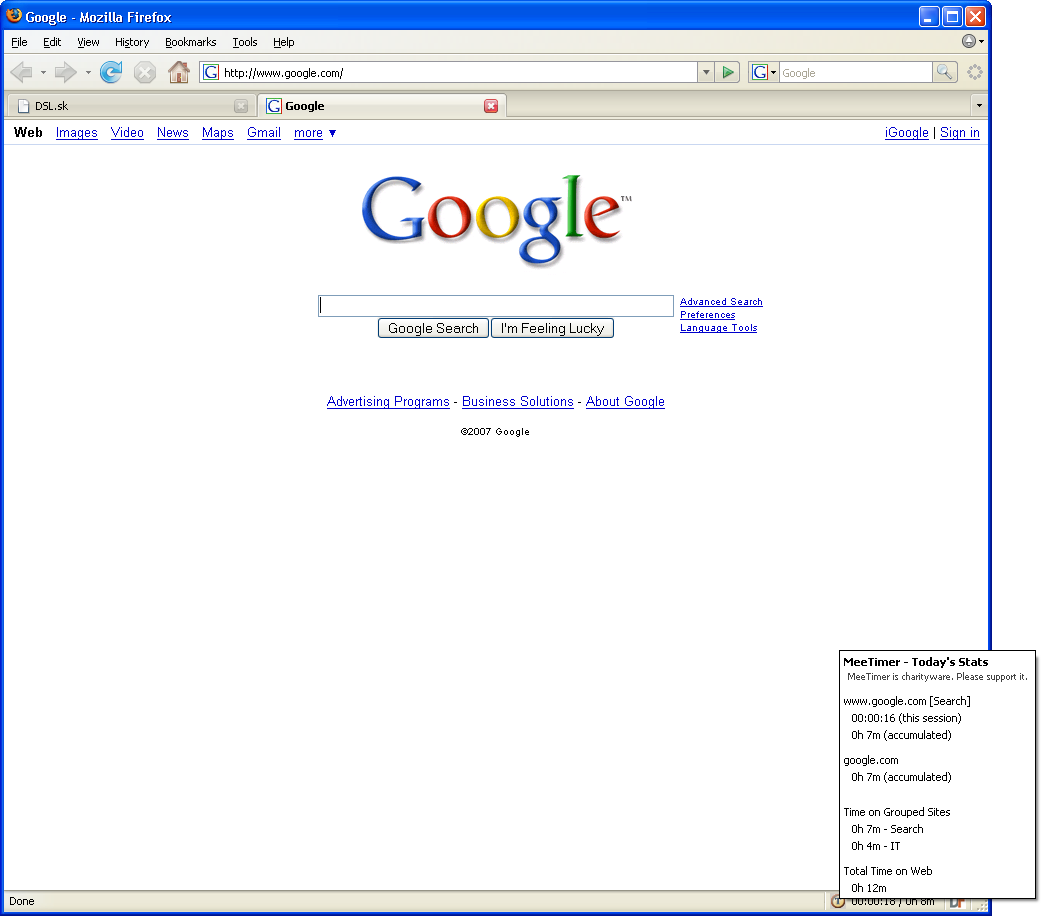The image size is (1041, 916).
Task: Click 'www.google.com [Search]' in MeeTimer popup
Action: [x=907, y=701]
